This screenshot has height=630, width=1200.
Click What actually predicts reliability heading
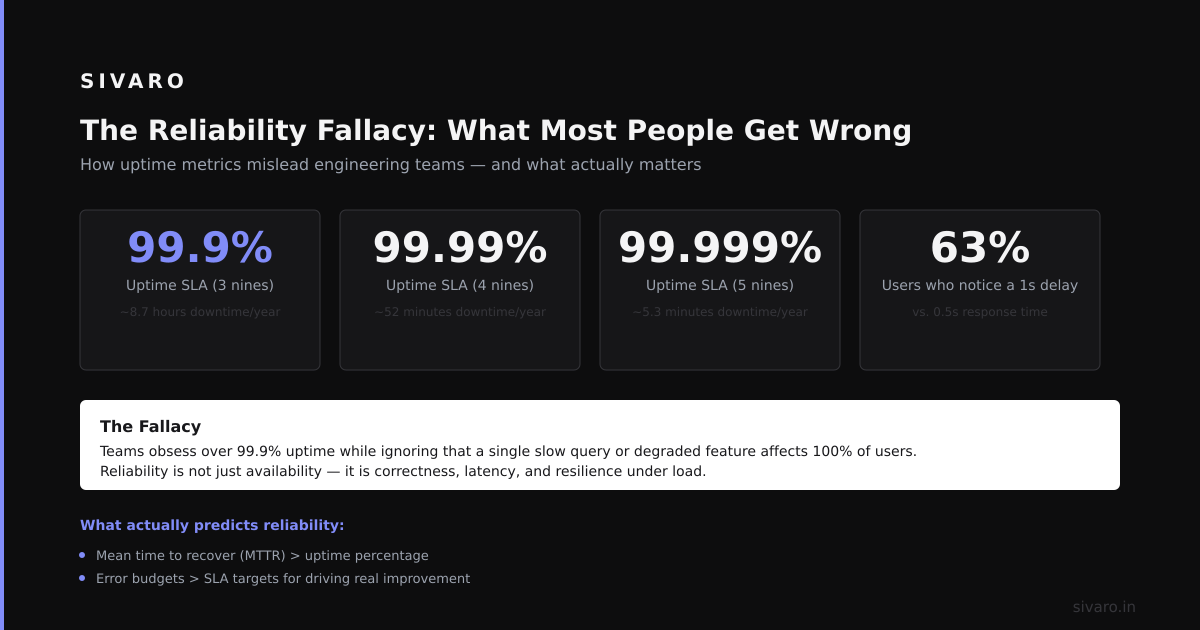pos(212,525)
